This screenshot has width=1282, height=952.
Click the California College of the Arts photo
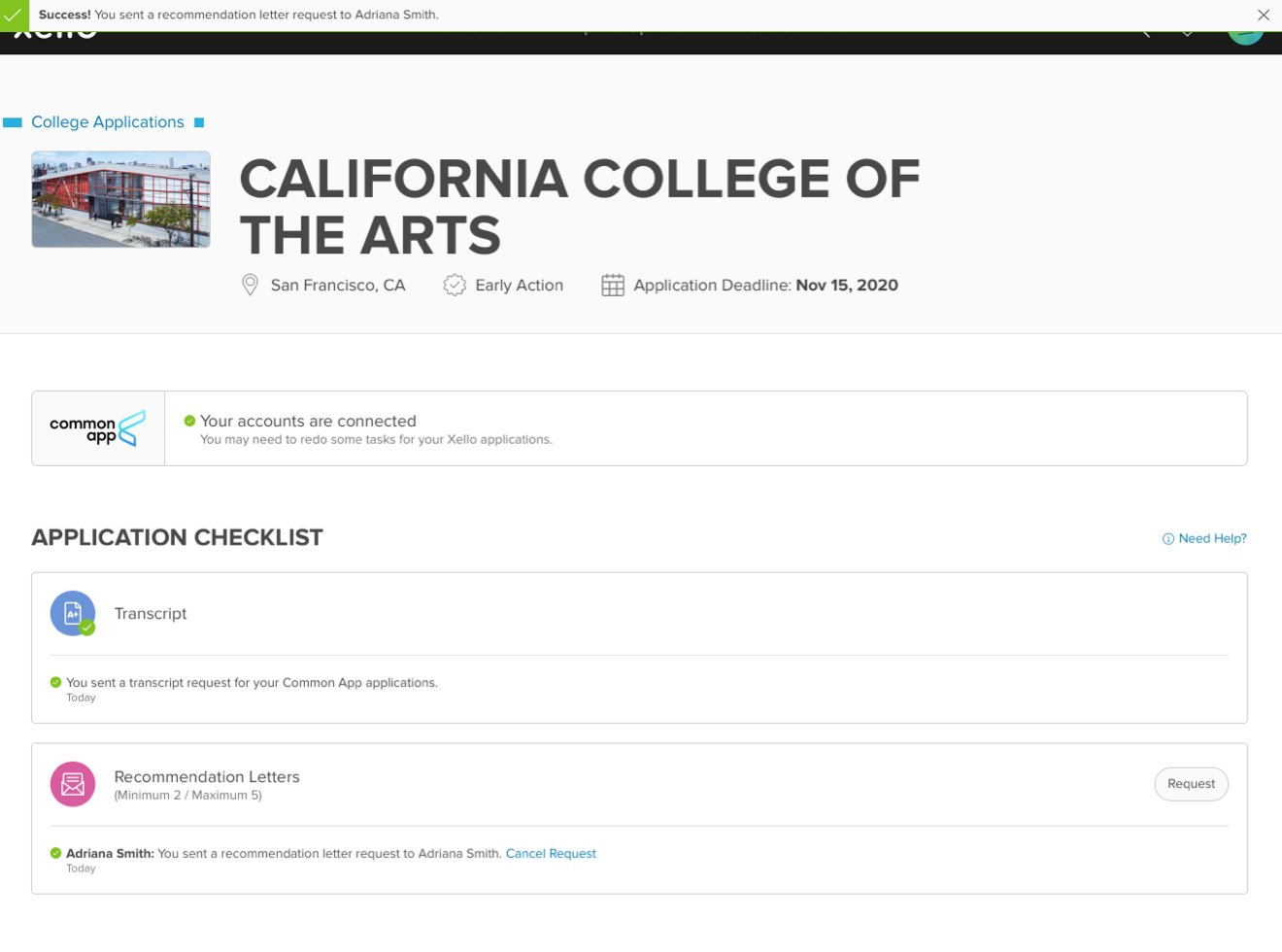coord(120,199)
